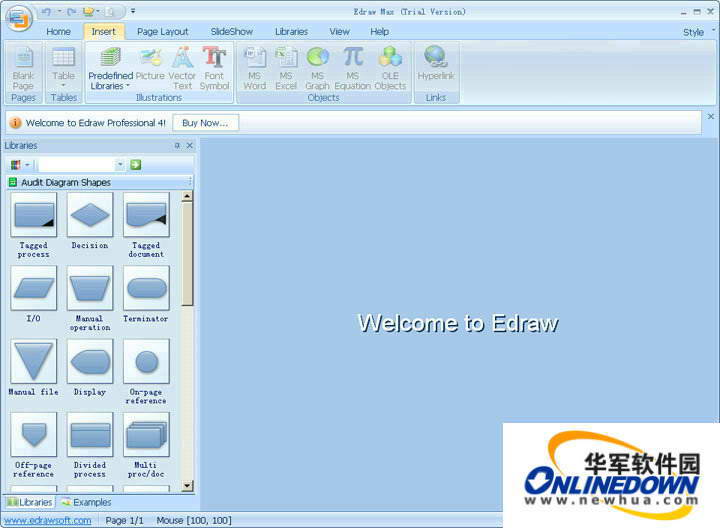This screenshot has width=720, height=528.
Task: Open the Quick Access toolbar customize arrow
Action: click(x=133, y=12)
